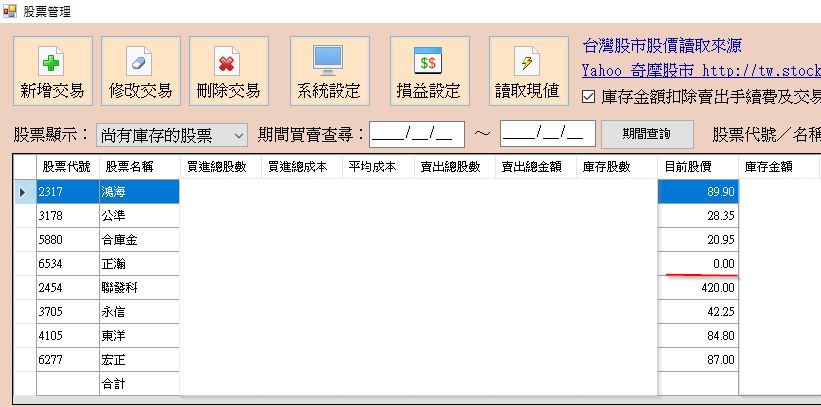Select the 合庫金 name cell
The image size is (821, 407).
(139, 240)
